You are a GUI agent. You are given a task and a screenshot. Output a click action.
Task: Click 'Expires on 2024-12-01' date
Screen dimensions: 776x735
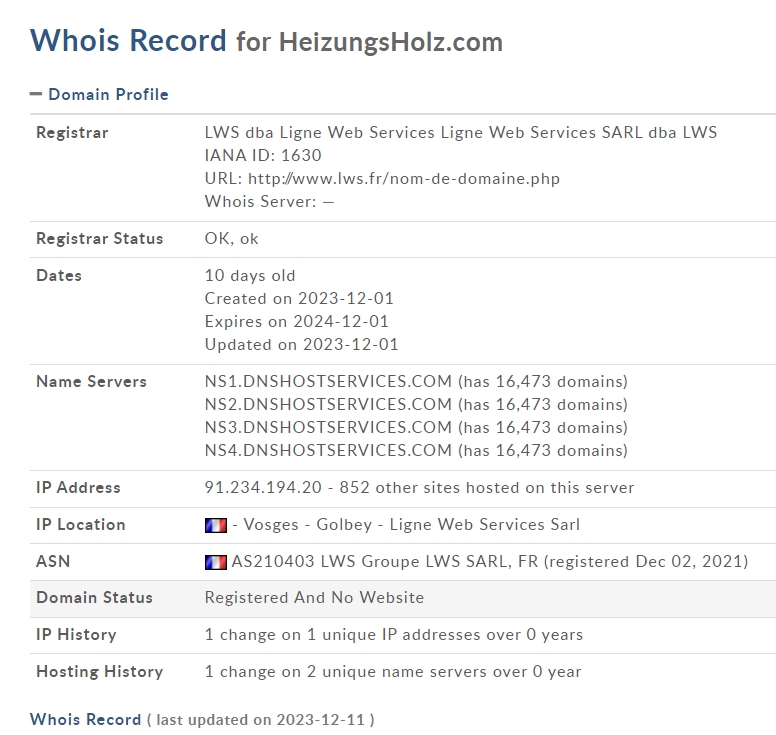[x=297, y=322]
